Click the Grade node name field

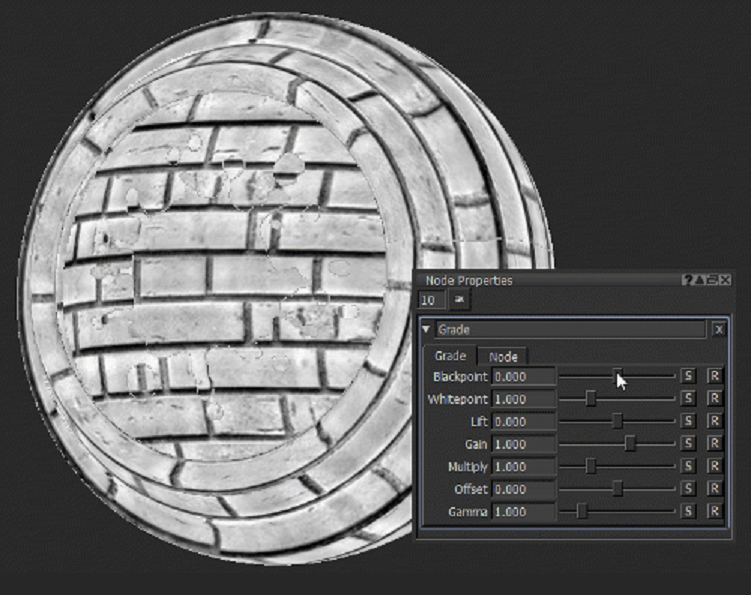pos(570,330)
